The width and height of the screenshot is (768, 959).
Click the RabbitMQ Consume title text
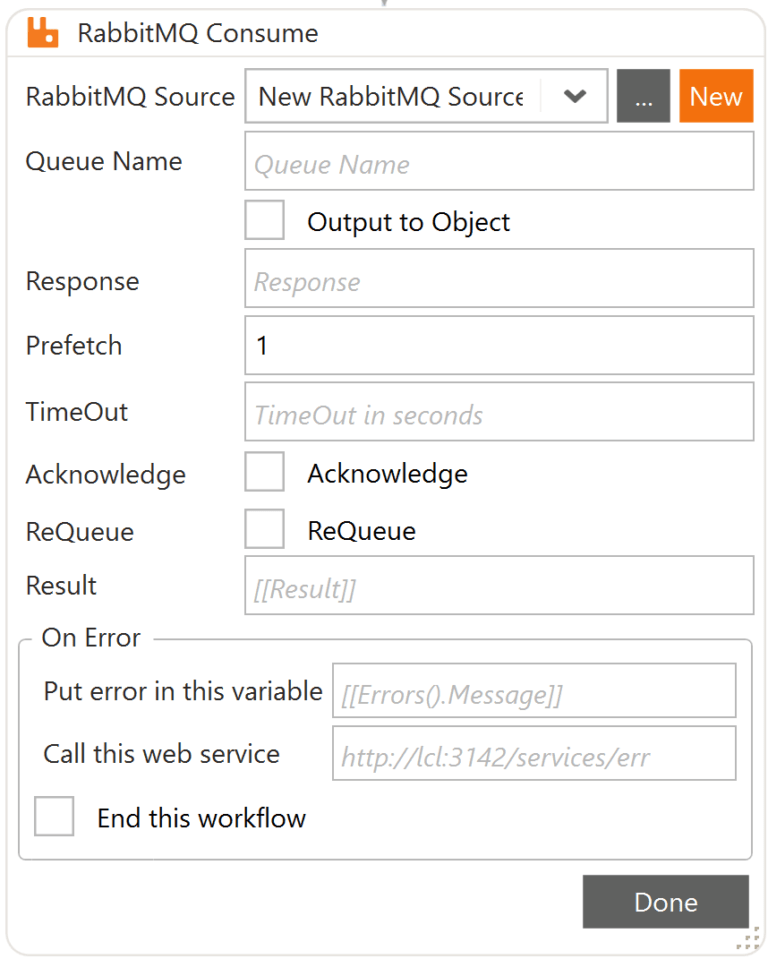199,32
